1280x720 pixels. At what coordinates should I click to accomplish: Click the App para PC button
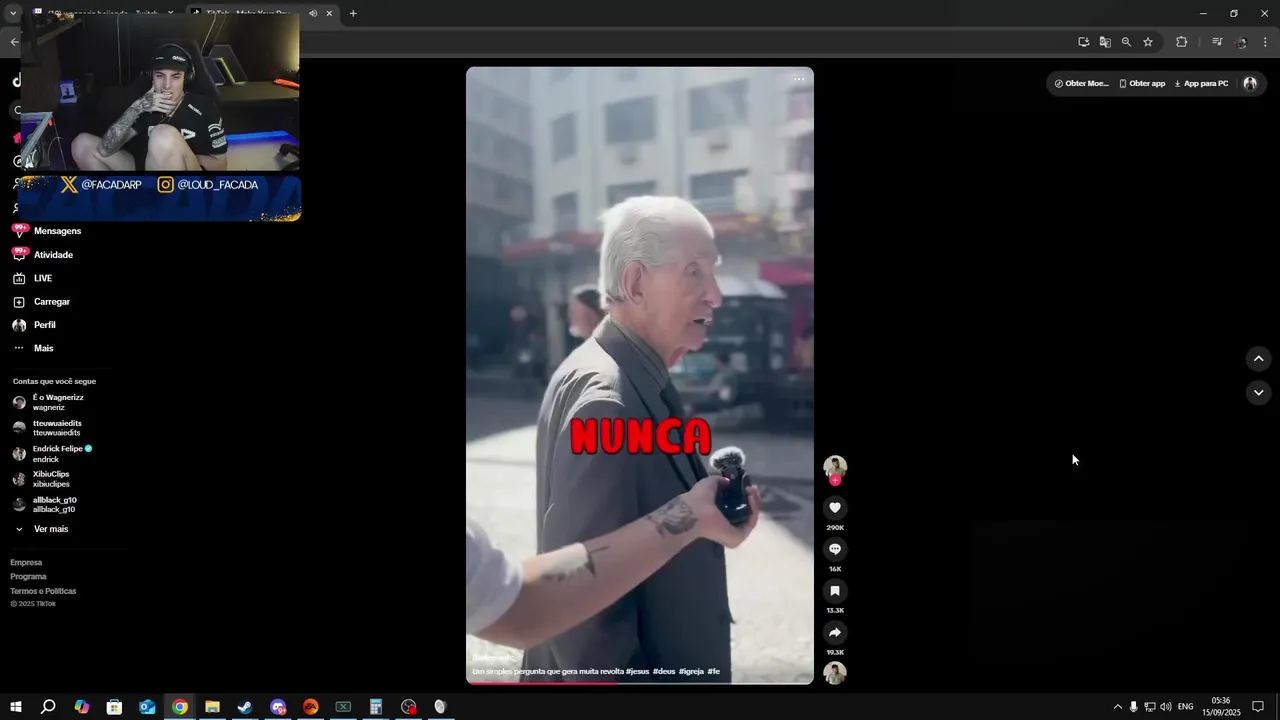(x=1201, y=84)
